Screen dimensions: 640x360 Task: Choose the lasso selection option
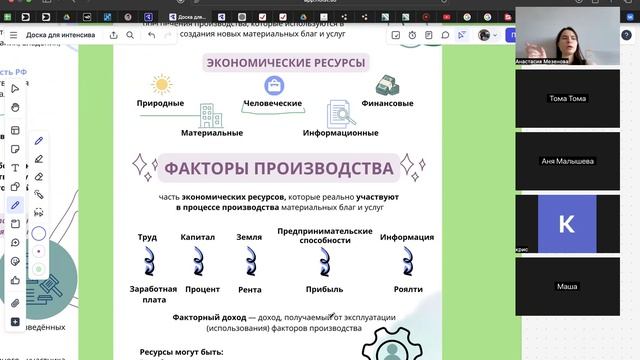point(39,212)
